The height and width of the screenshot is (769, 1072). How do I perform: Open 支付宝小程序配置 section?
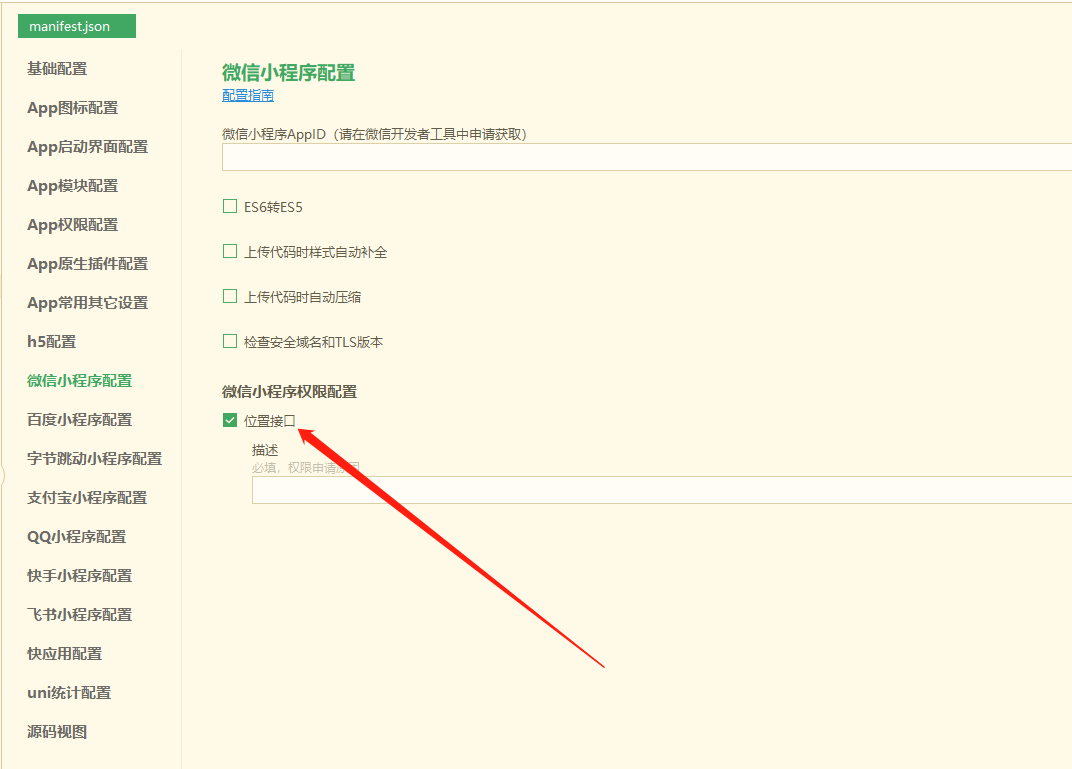87,497
